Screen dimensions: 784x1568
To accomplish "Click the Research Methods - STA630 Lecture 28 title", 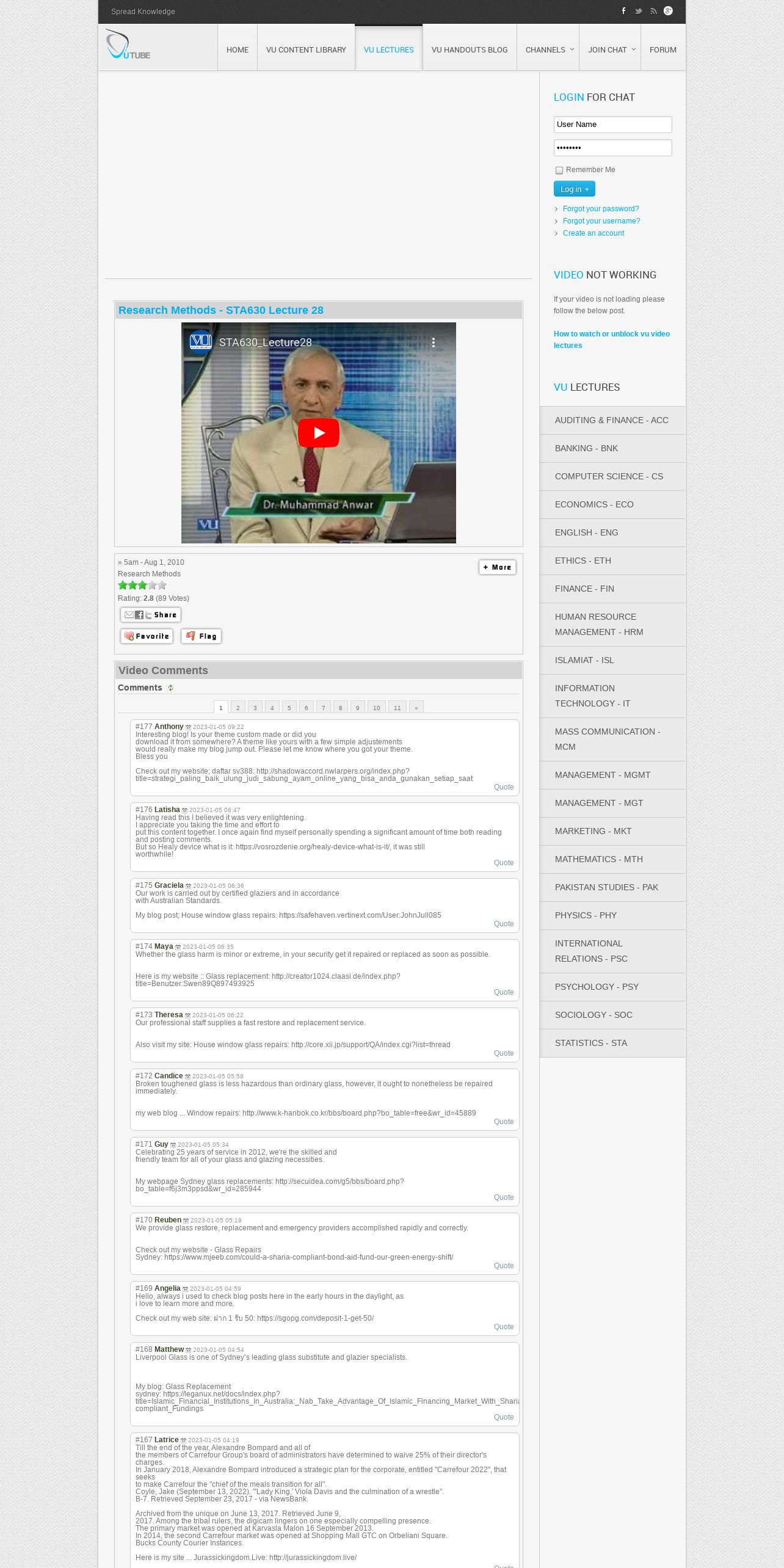I will (221, 310).
